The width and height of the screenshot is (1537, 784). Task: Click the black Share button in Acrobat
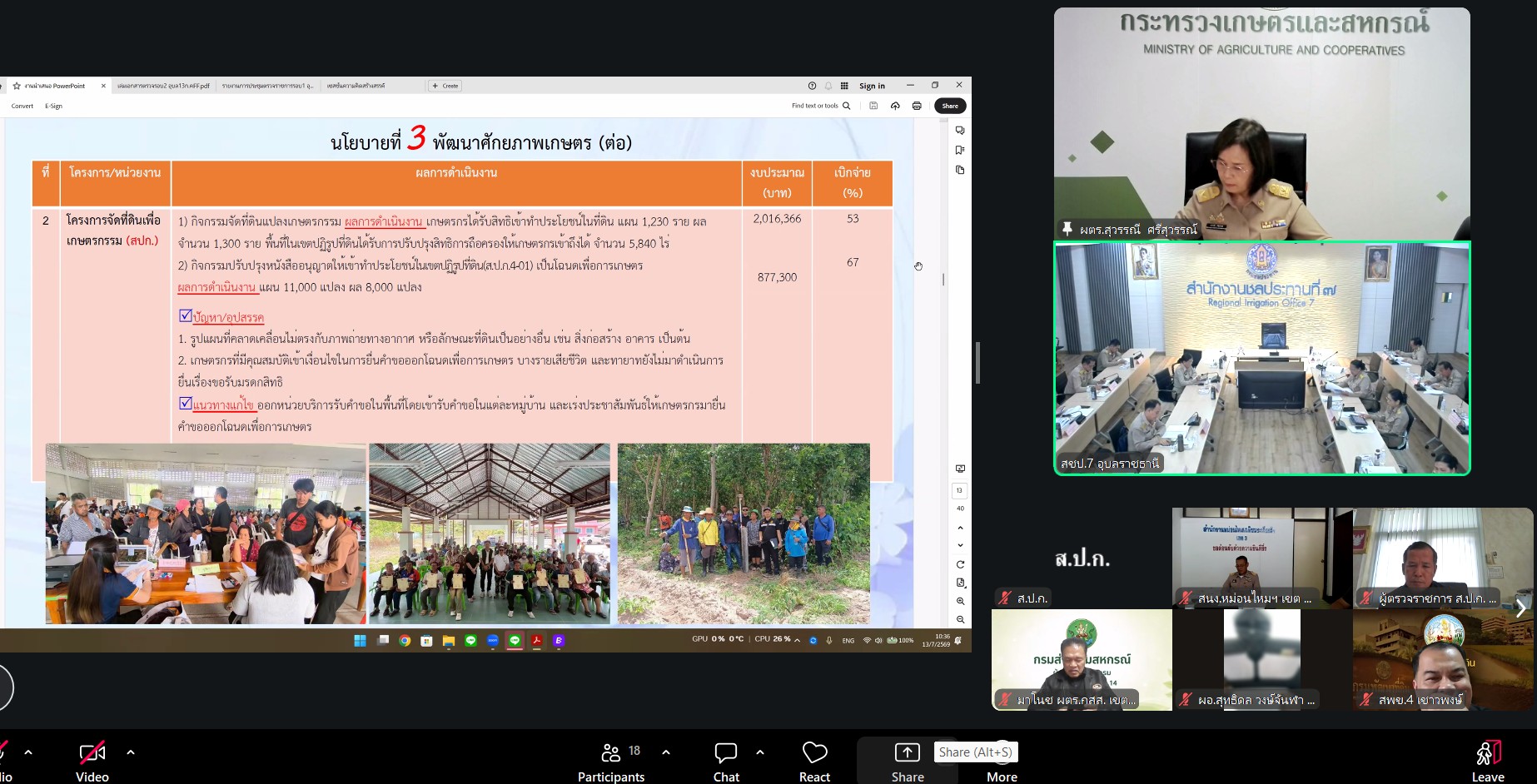950,106
